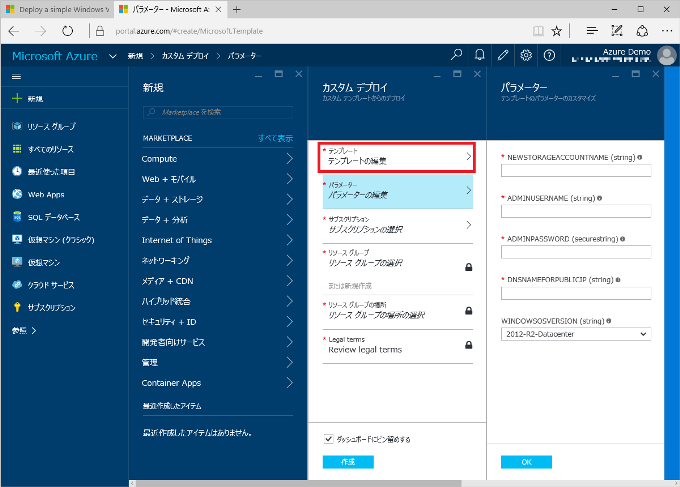
Task: Click the pencil edit dashboard icon
Action: 503,55
